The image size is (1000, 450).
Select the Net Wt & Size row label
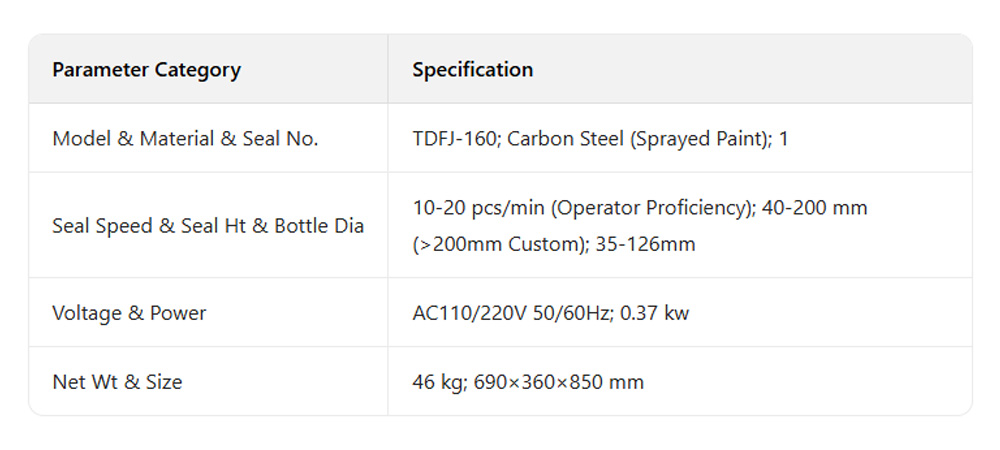pos(117,382)
